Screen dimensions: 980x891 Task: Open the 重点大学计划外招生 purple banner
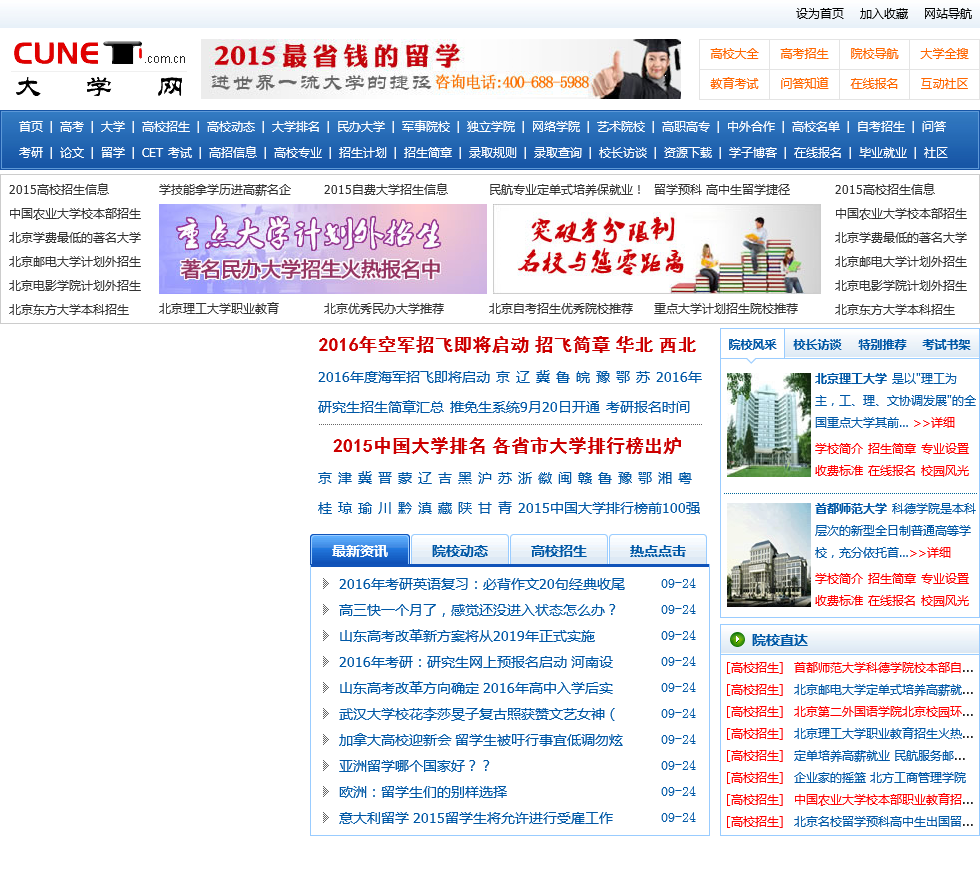[x=322, y=249]
